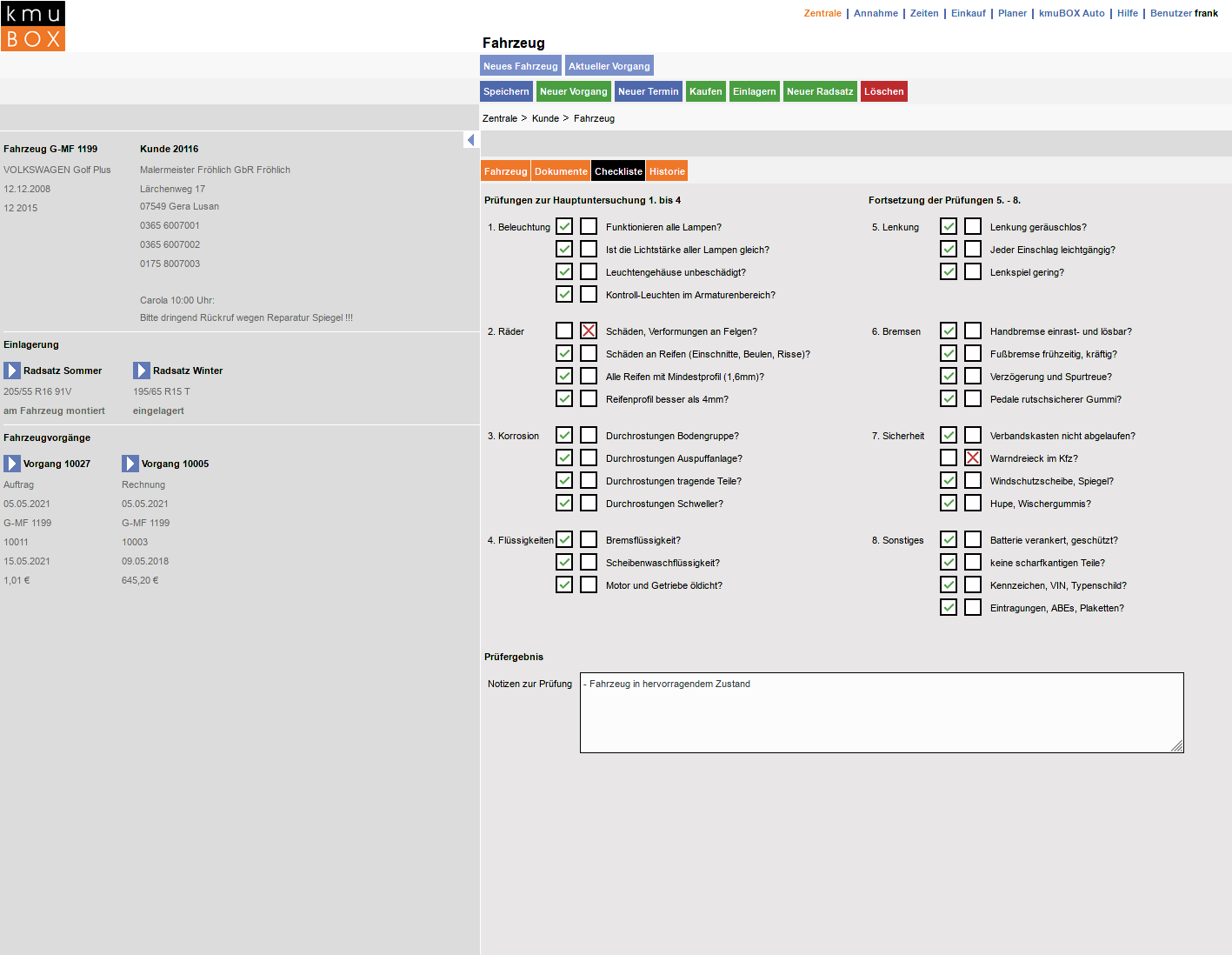Open the Einkauf menu link

(x=968, y=13)
